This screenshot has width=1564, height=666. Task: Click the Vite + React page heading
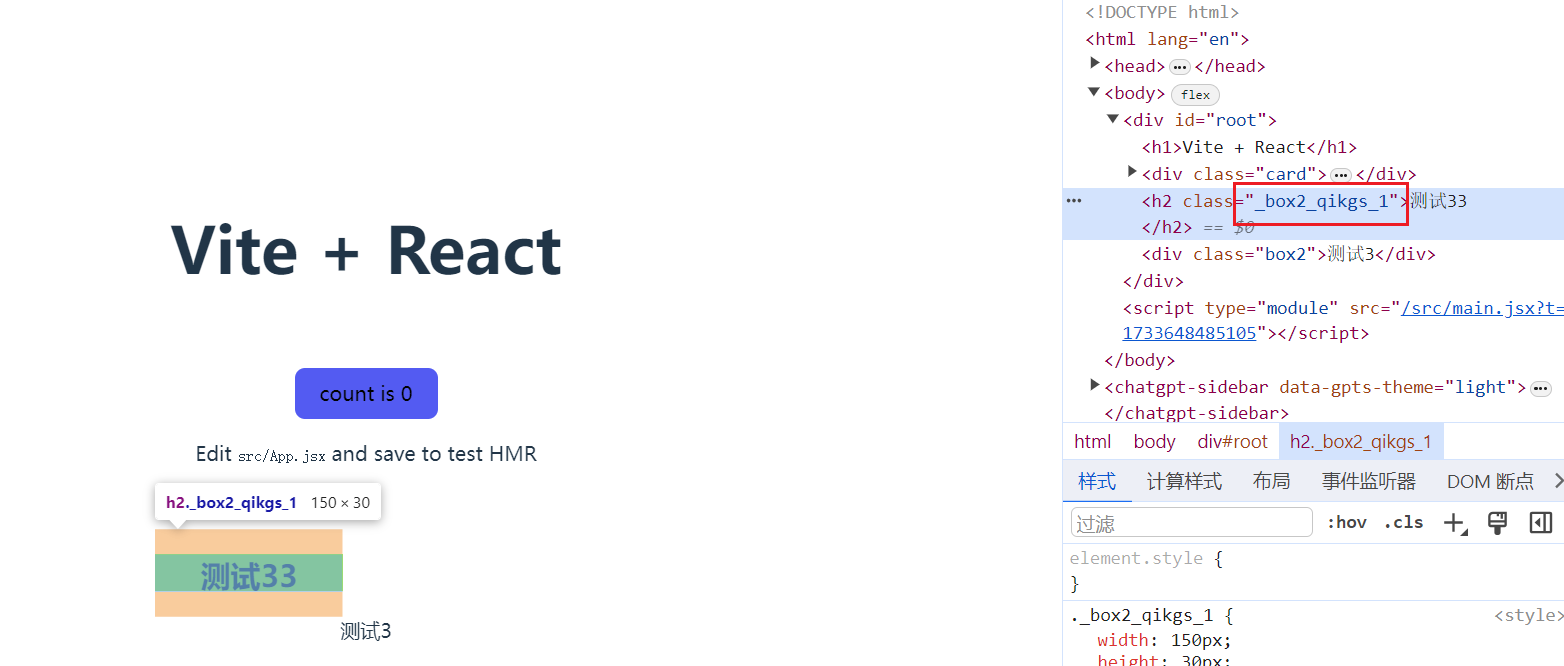pyautogui.click(x=366, y=250)
